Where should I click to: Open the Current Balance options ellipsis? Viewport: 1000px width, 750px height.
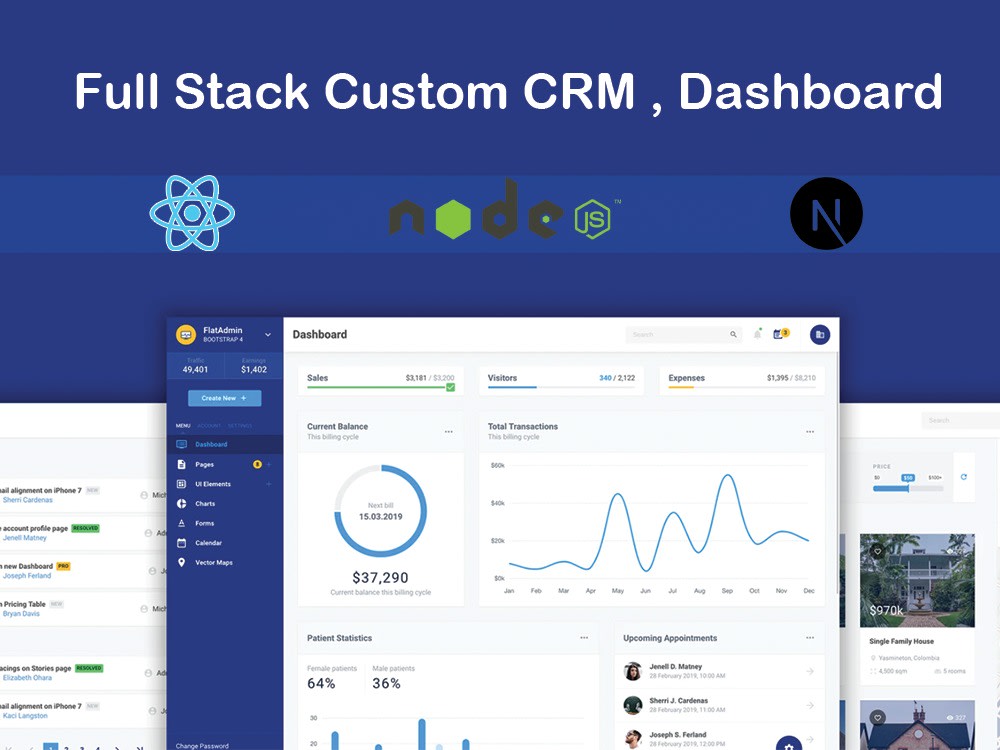click(448, 432)
